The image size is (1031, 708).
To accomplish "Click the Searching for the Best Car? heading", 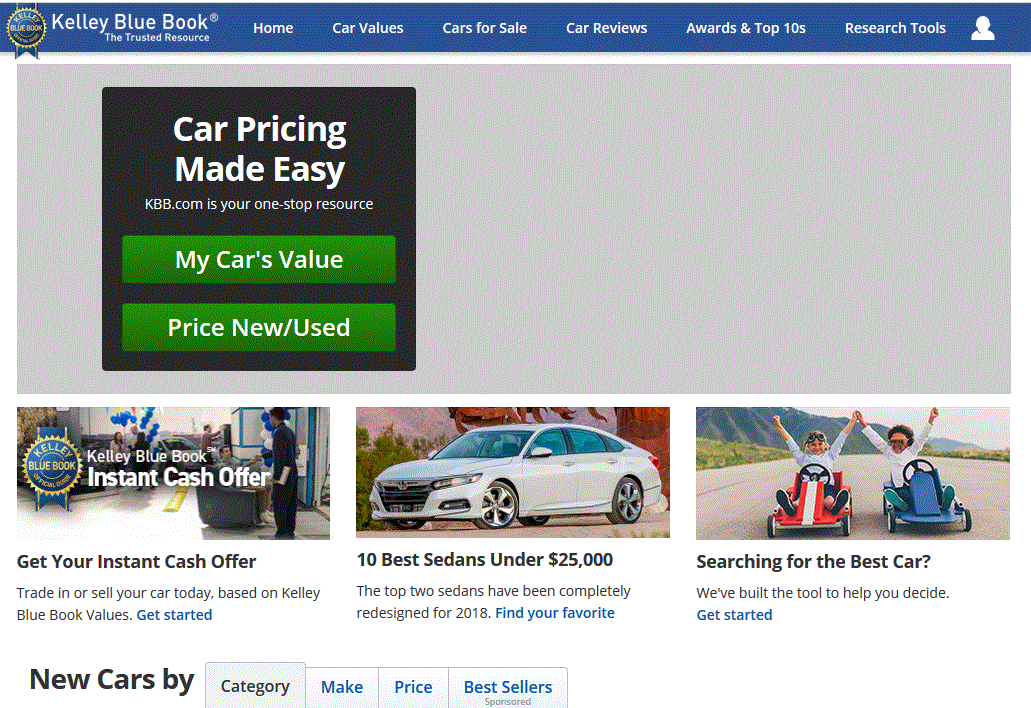I will [x=813, y=561].
